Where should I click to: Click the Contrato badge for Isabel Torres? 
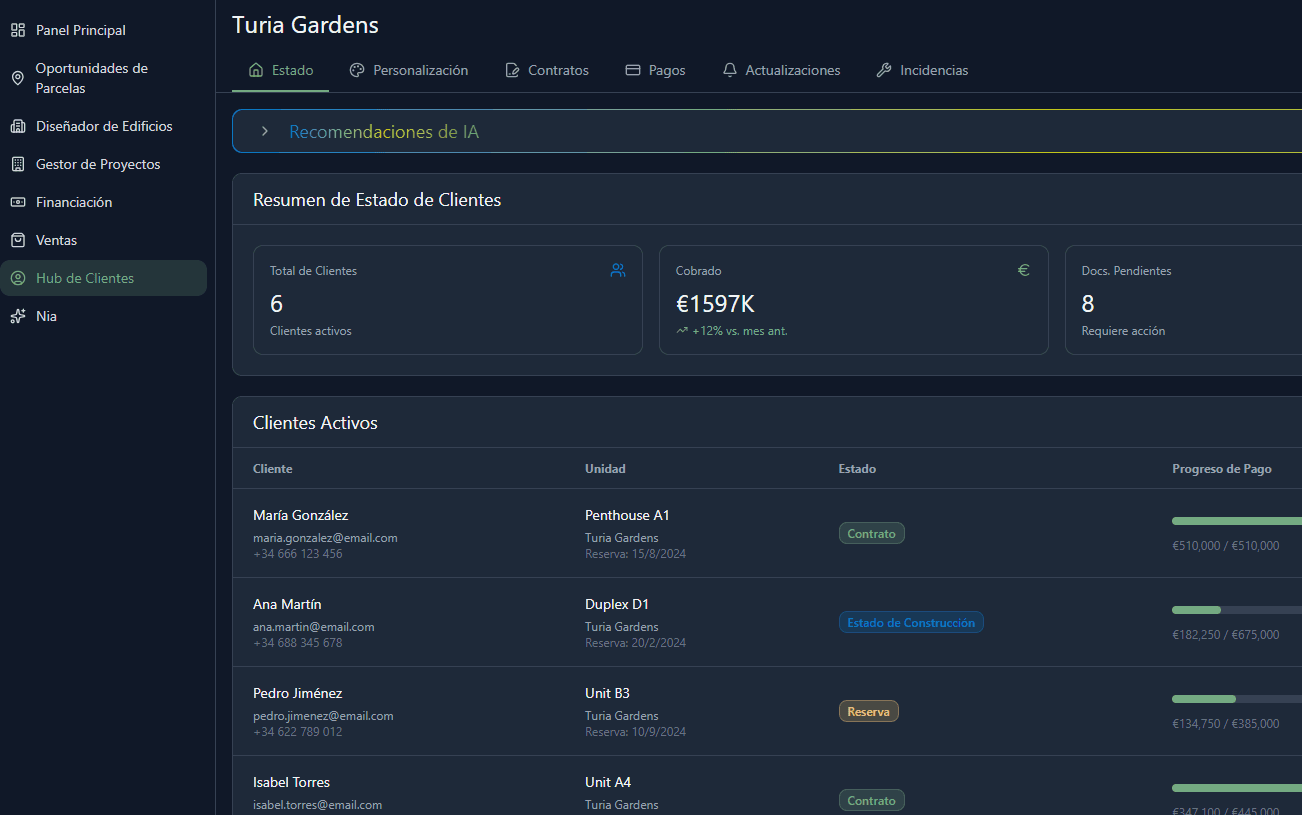[x=871, y=800]
